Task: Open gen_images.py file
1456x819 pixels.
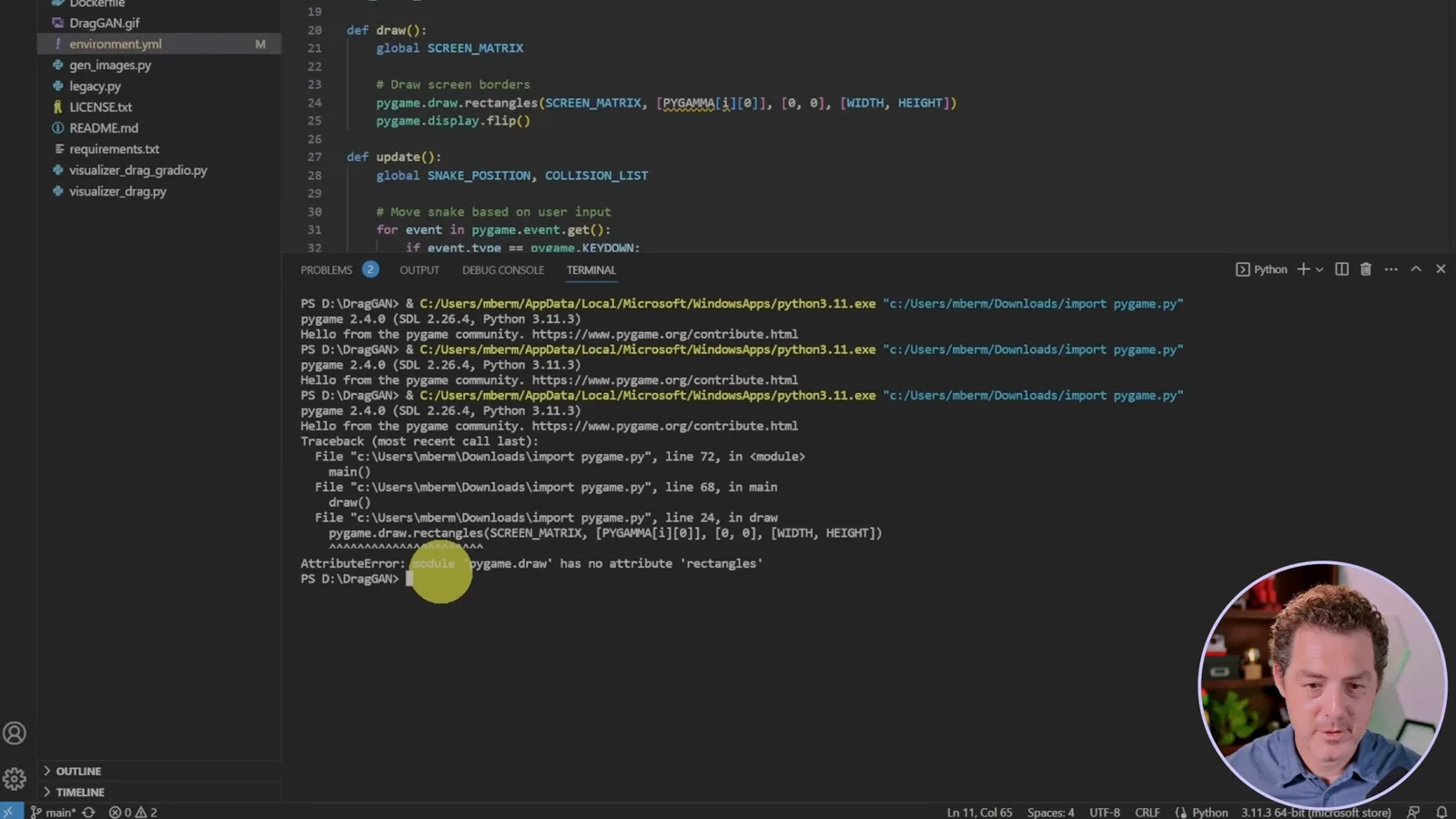Action: point(110,65)
